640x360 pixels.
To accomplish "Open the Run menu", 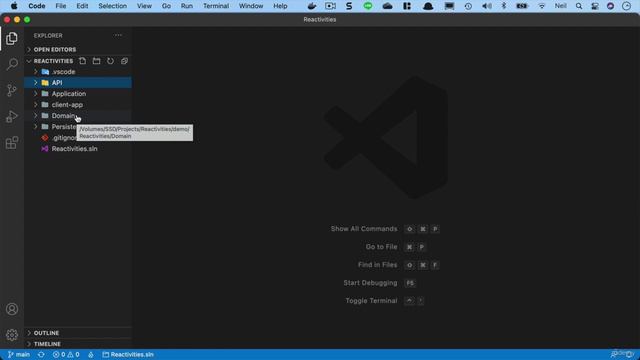I will pyautogui.click(x=187, y=6).
